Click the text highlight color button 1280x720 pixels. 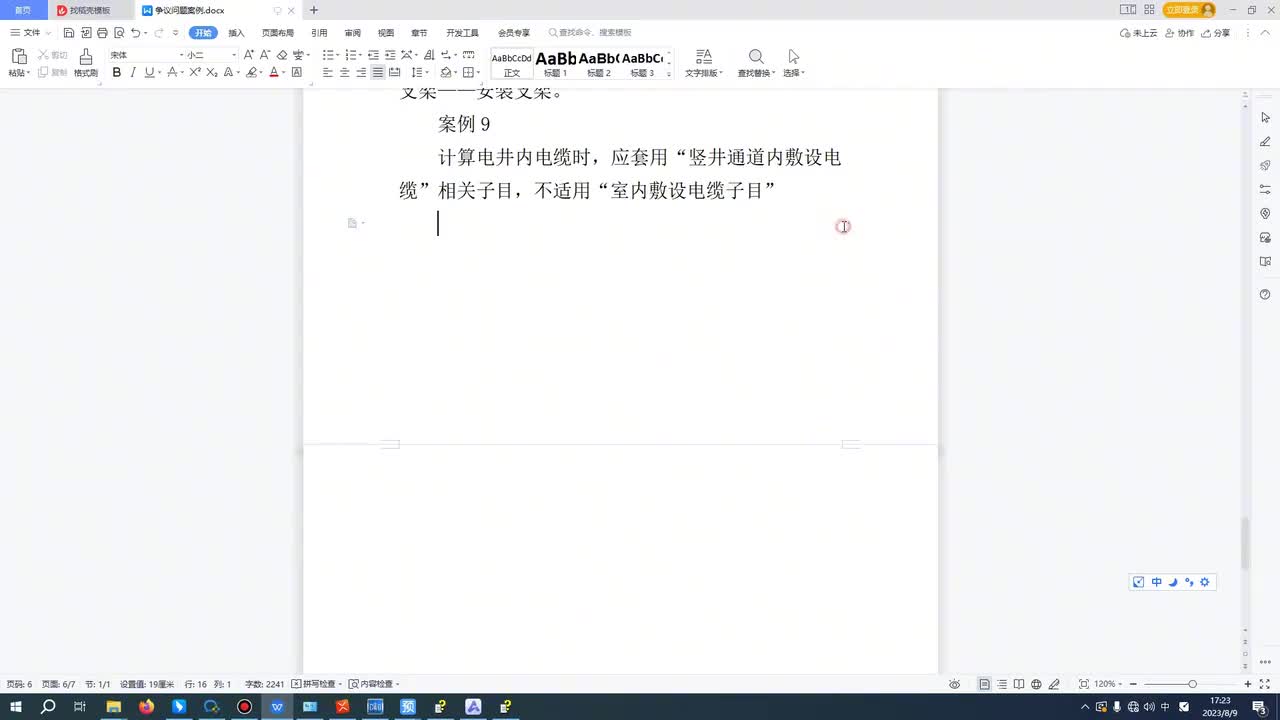coord(252,73)
